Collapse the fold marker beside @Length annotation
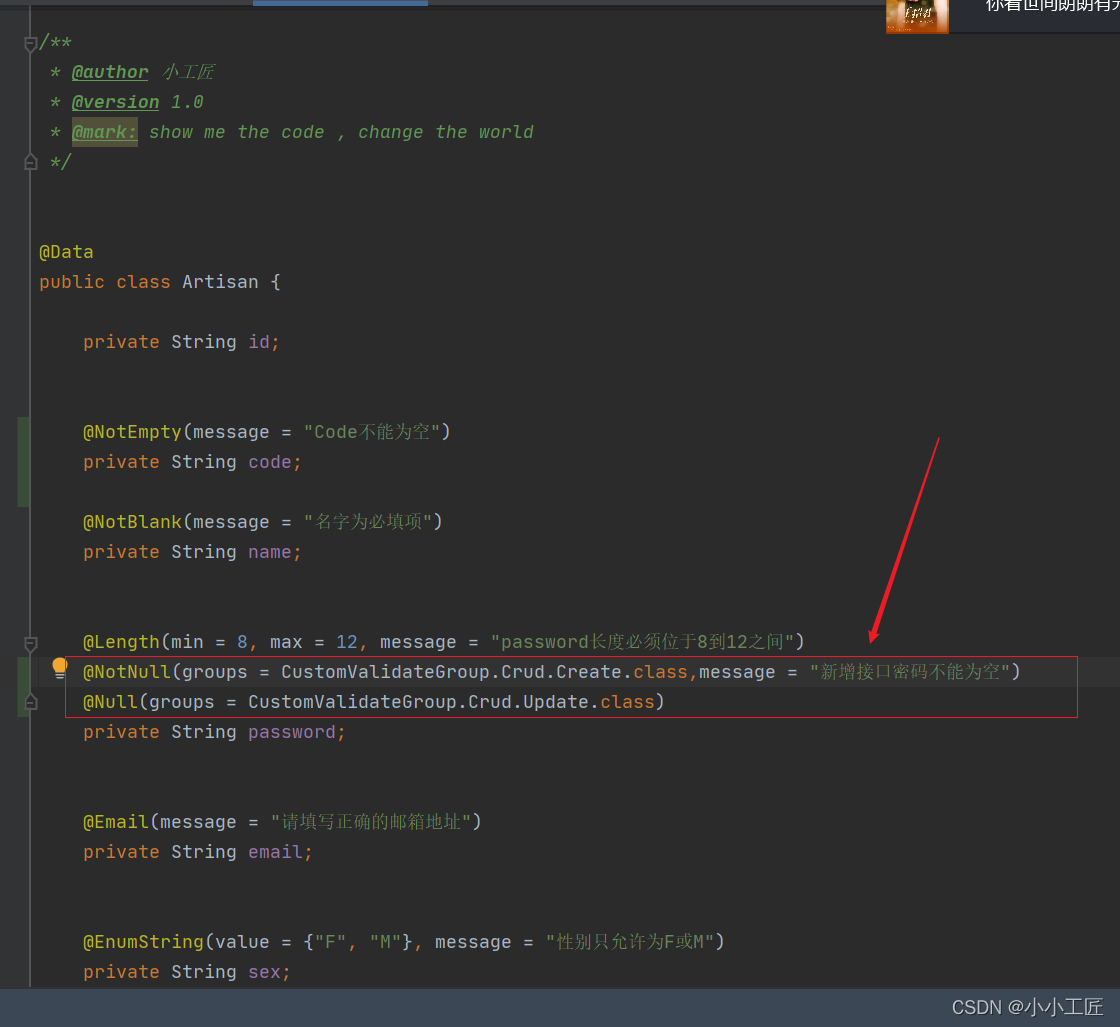This screenshot has height=1027, width=1120. pyautogui.click(x=30, y=643)
